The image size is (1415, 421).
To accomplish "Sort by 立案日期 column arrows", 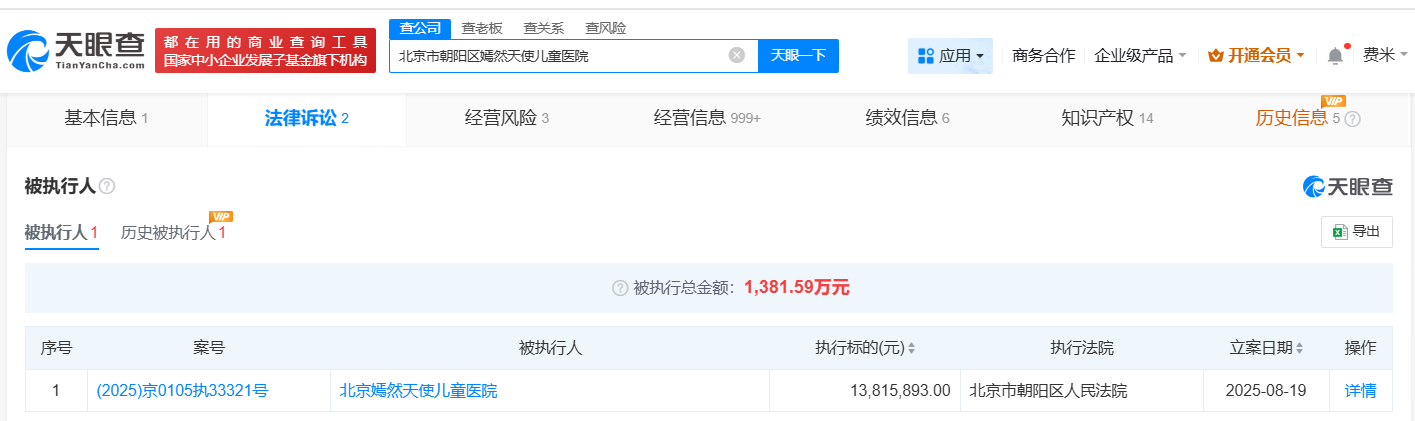I will coord(1299,349).
